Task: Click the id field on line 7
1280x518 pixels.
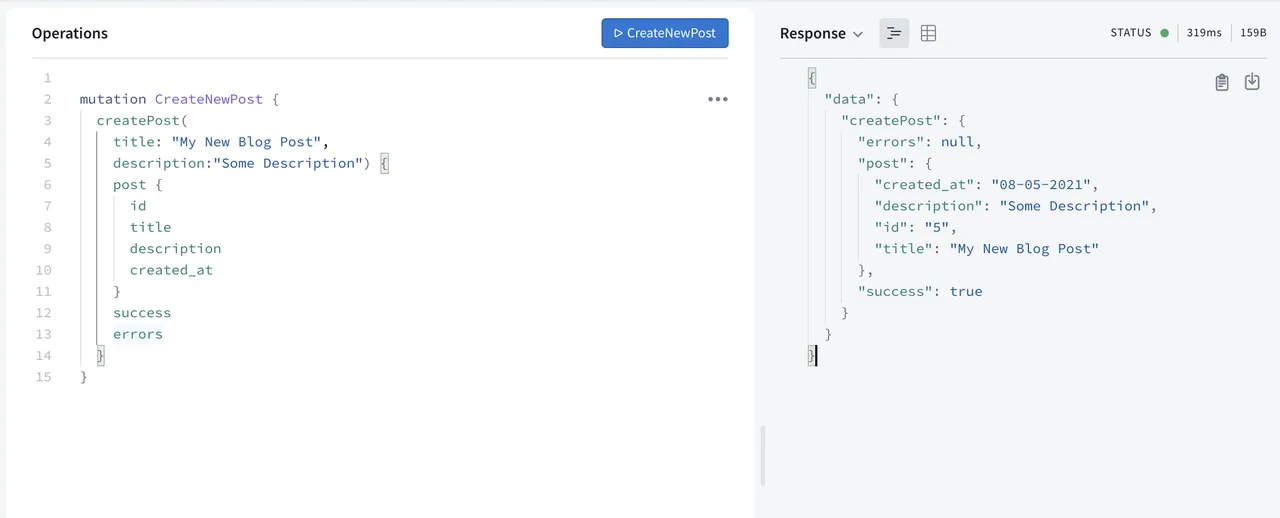Action: (x=138, y=206)
